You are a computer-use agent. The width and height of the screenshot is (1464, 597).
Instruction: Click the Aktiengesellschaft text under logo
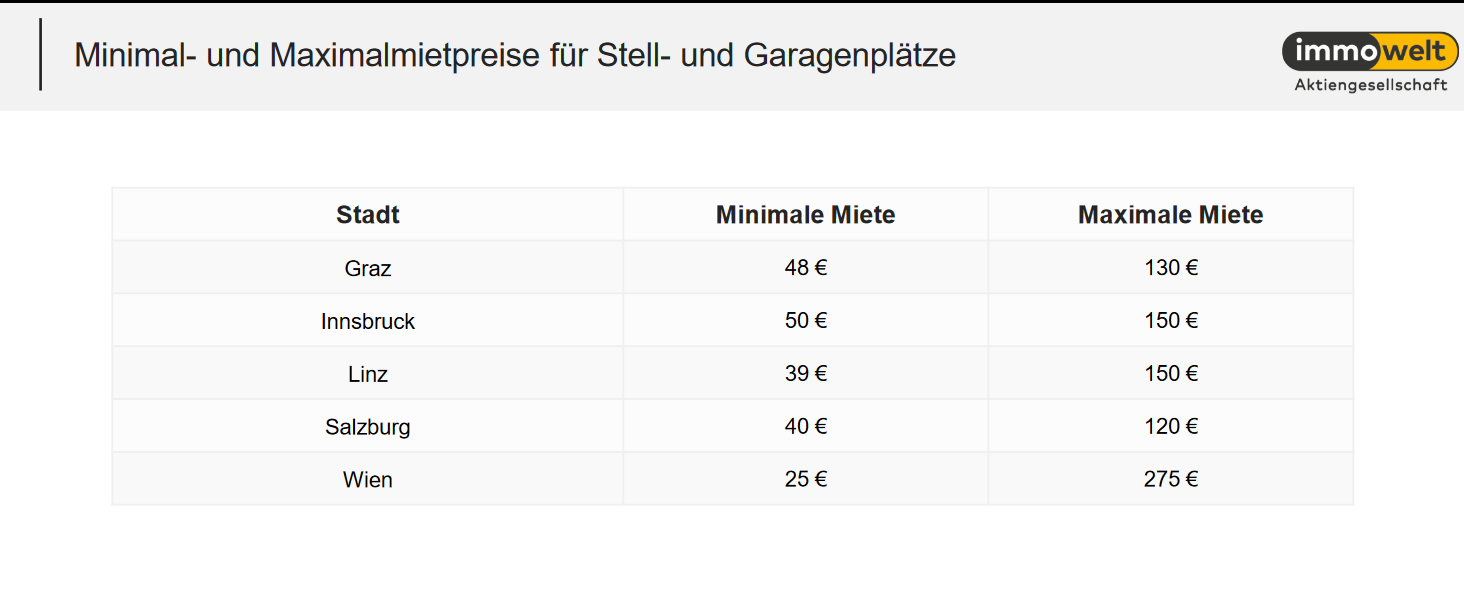[1371, 85]
